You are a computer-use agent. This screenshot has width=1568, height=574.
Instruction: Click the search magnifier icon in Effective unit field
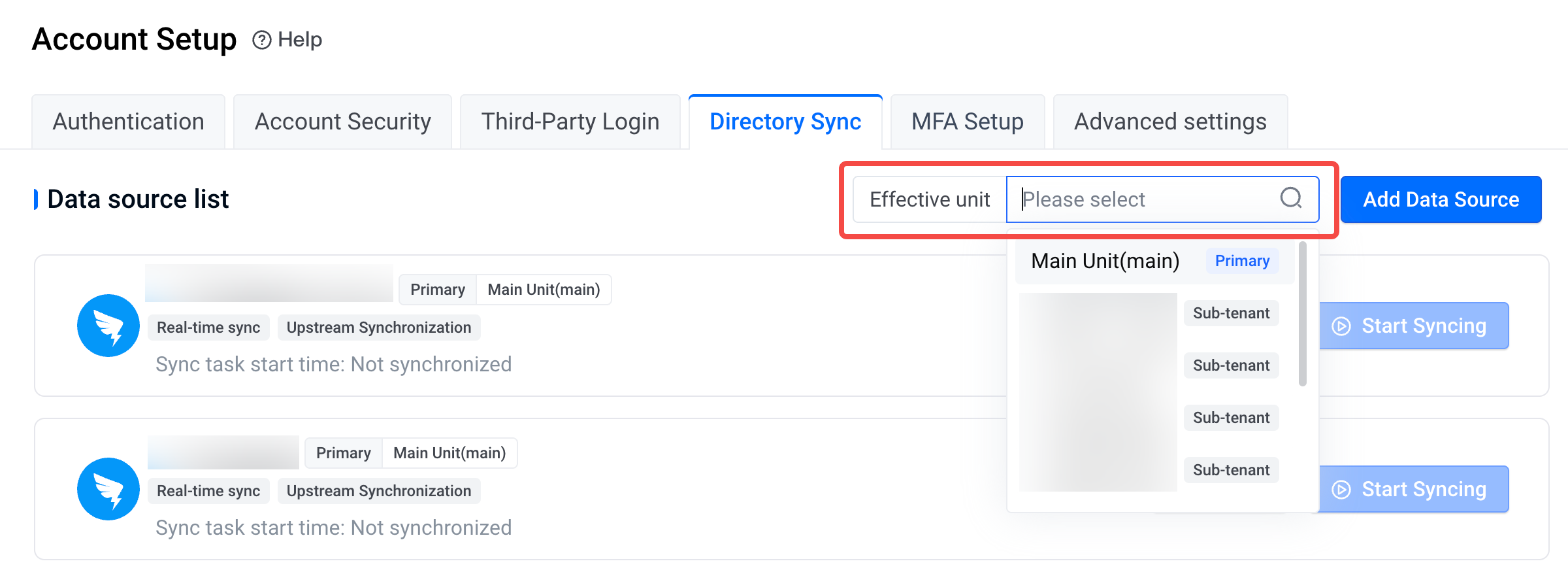pyautogui.click(x=1291, y=198)
